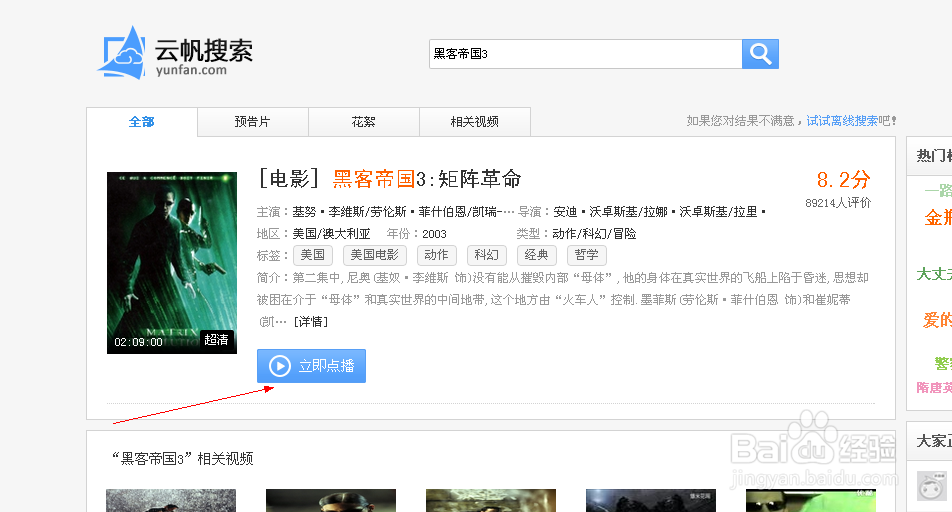Switch to the 相关视频 tab

pos(475,122)
